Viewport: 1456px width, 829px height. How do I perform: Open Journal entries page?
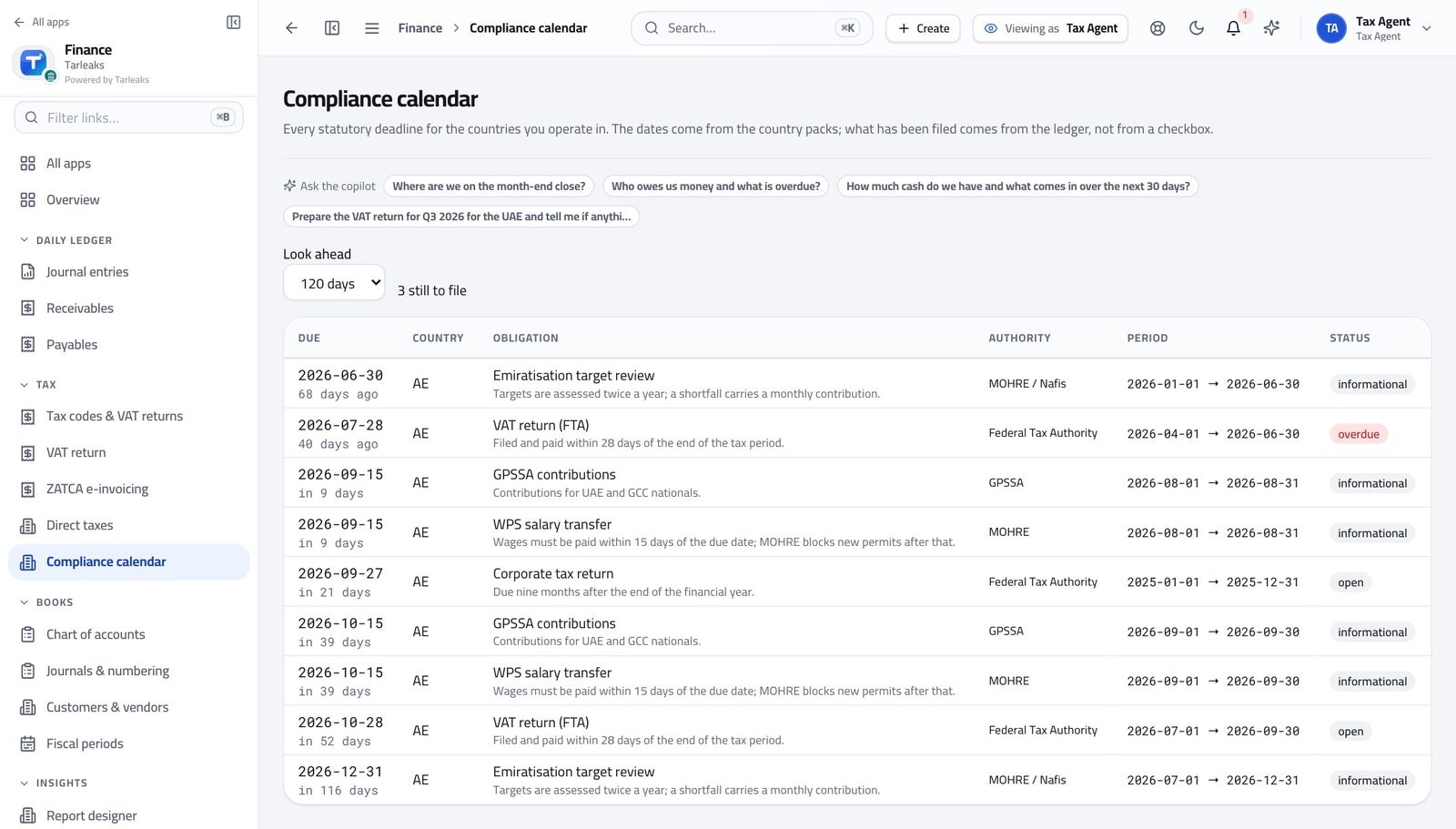click(128, 272)
